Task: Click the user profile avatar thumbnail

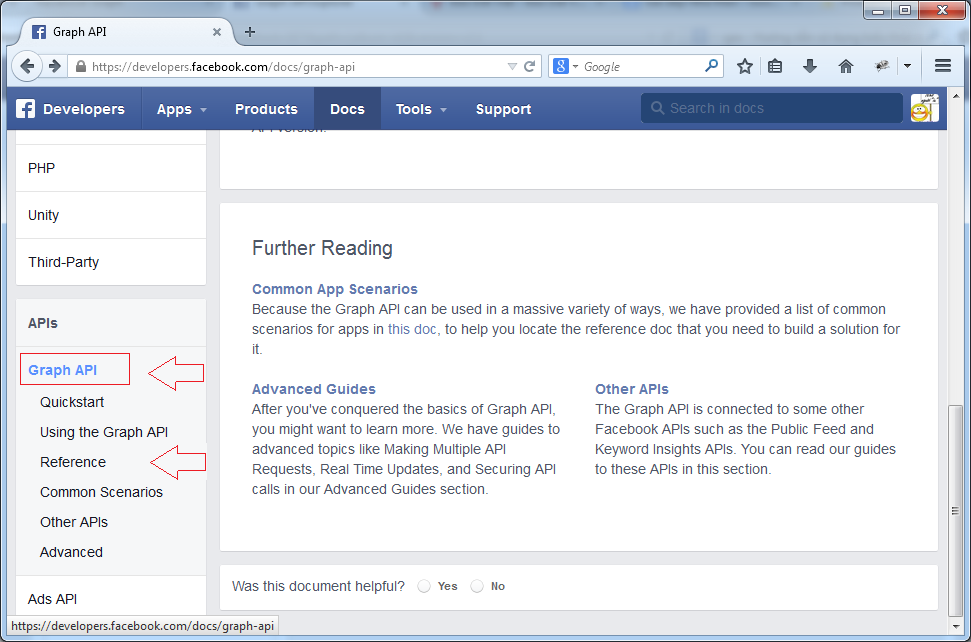Action: (925, 108)
